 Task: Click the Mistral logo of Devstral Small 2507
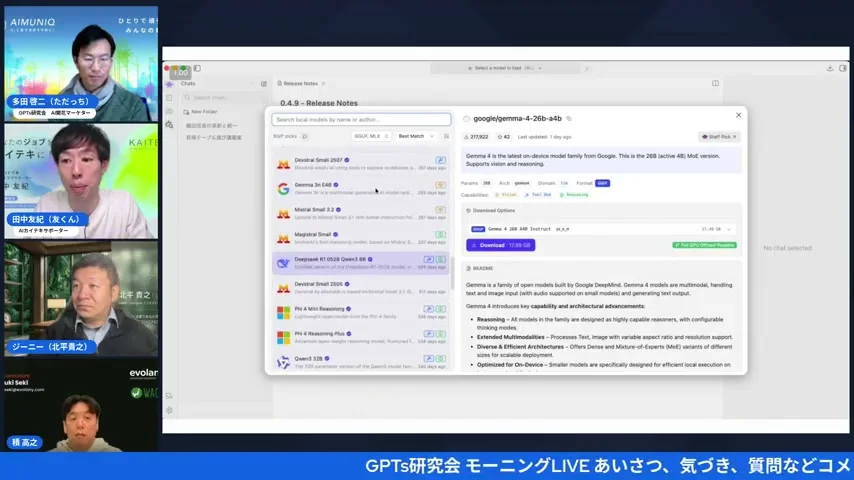tap(283, 164)
